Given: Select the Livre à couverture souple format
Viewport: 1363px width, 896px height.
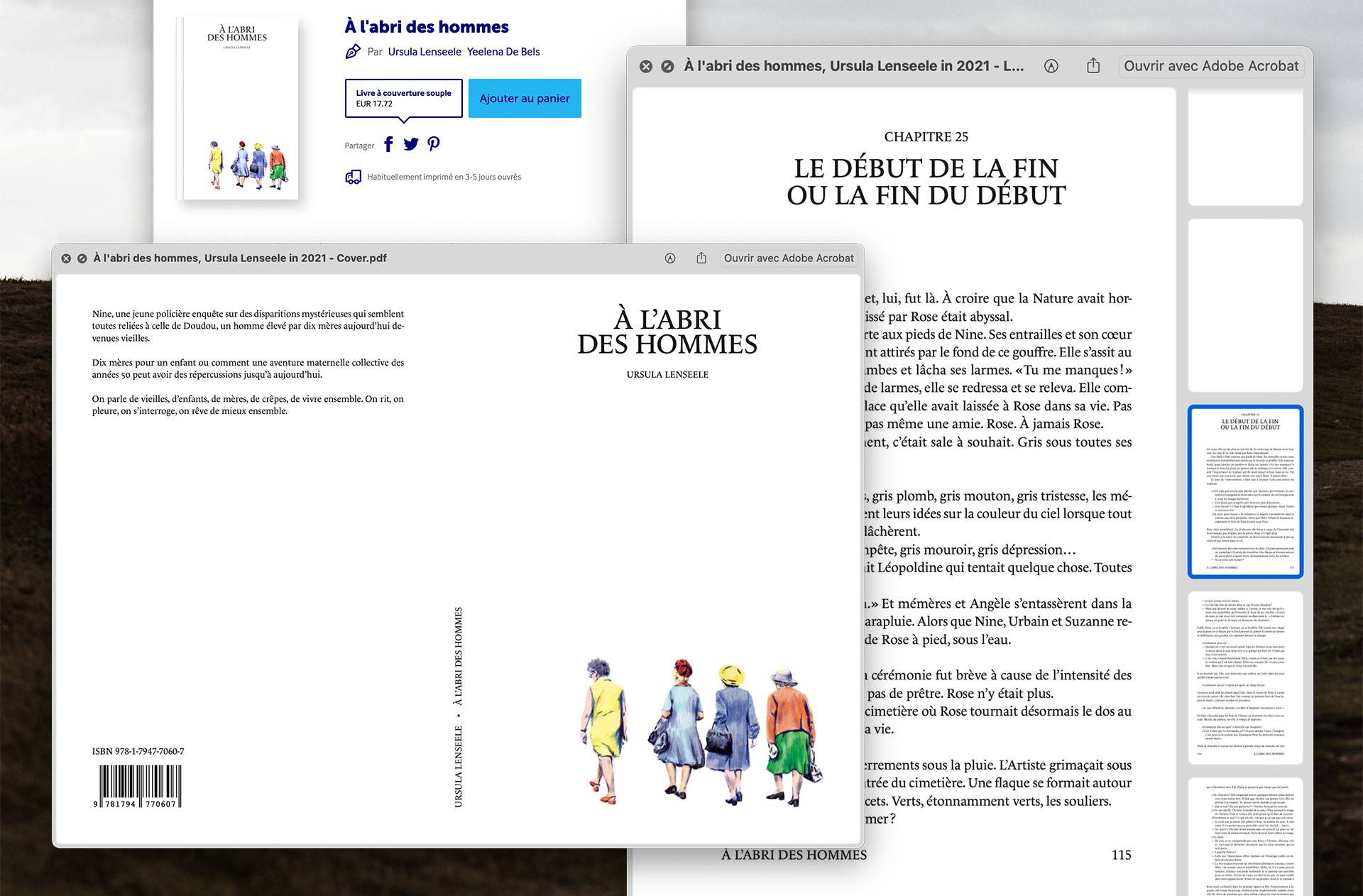Looking at the screenshot, I should click(x=403, y=98).
